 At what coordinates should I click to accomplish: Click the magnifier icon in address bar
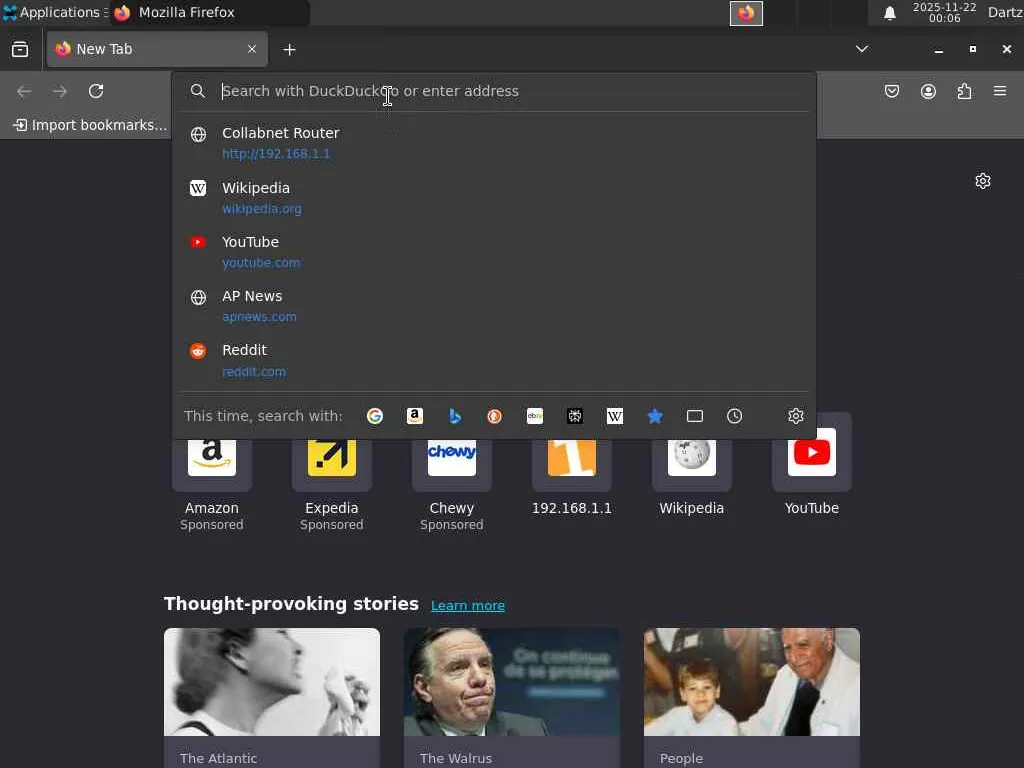pos(198,91)
